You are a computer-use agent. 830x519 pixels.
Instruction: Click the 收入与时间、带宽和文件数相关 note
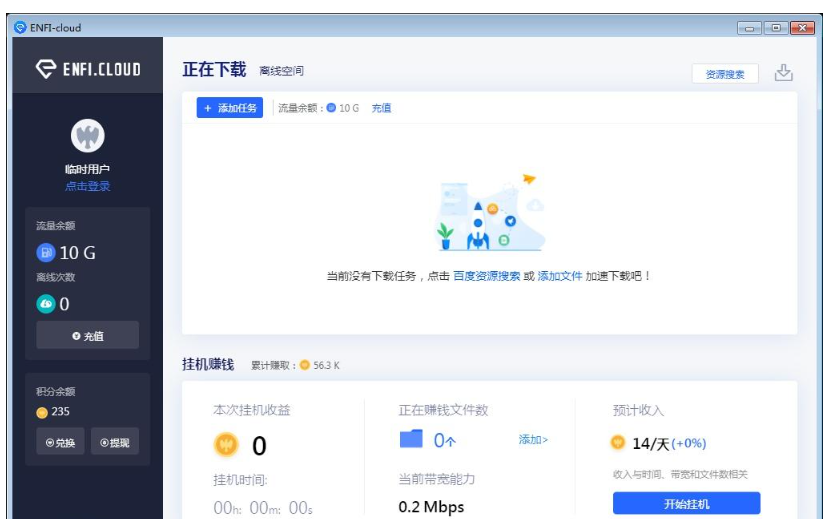coord(680,475)
